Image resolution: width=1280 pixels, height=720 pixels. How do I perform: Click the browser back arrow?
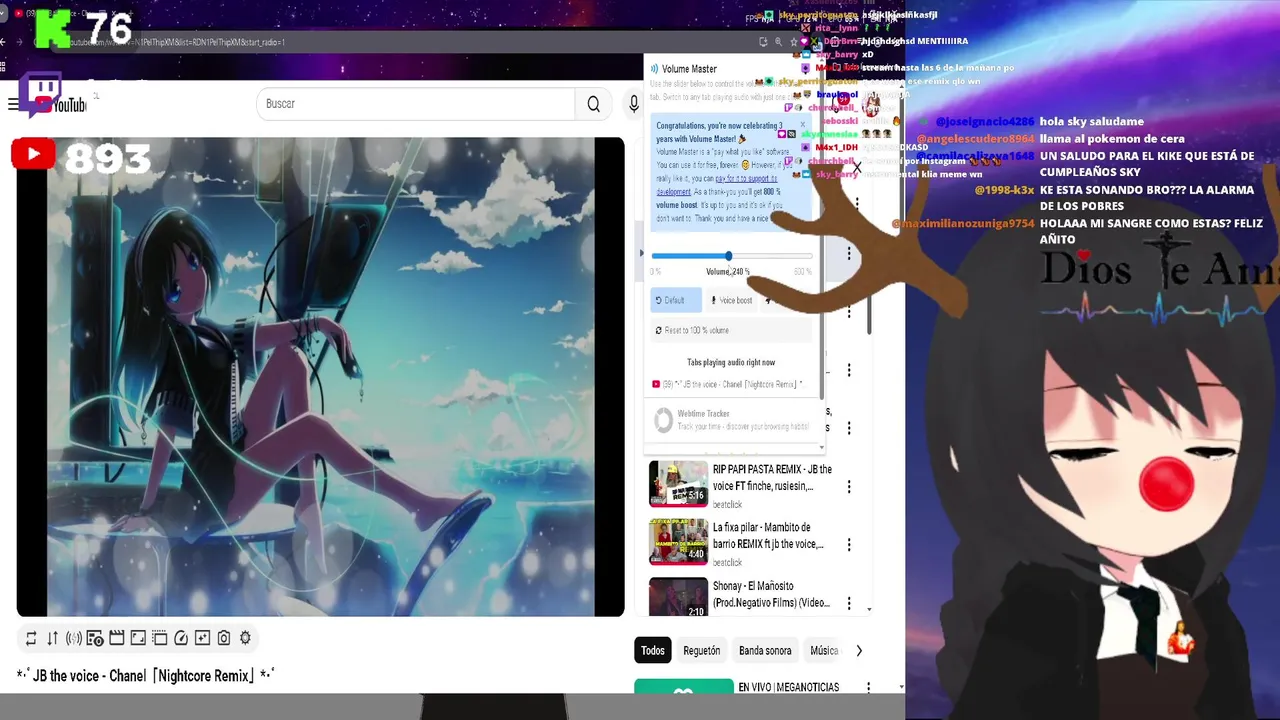coord(4,42)
